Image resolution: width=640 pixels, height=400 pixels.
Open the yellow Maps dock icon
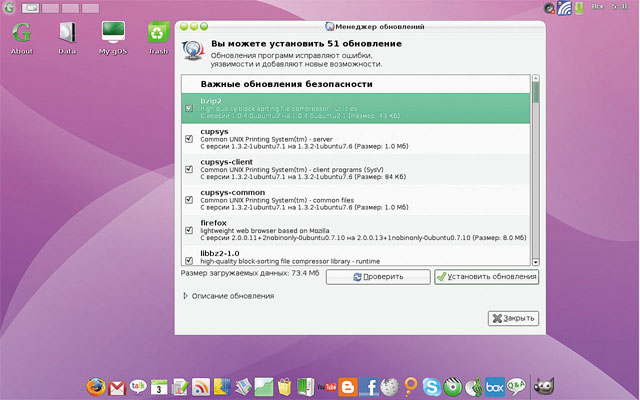coord(222,387)
